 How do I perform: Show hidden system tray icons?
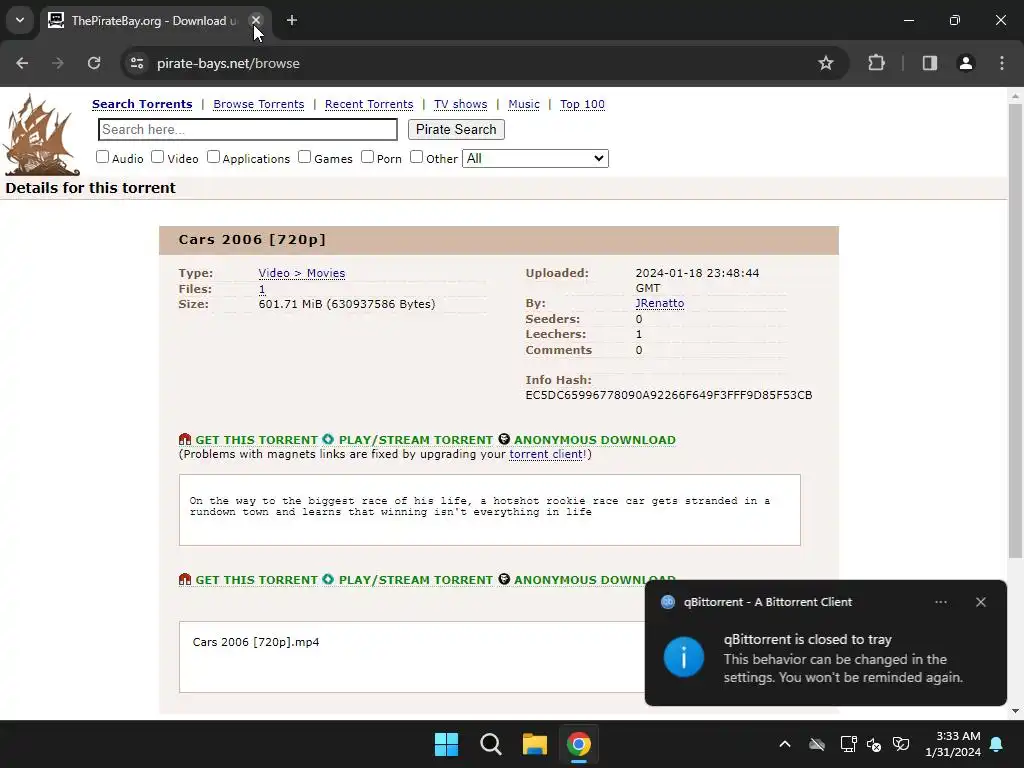pos(785,744)
